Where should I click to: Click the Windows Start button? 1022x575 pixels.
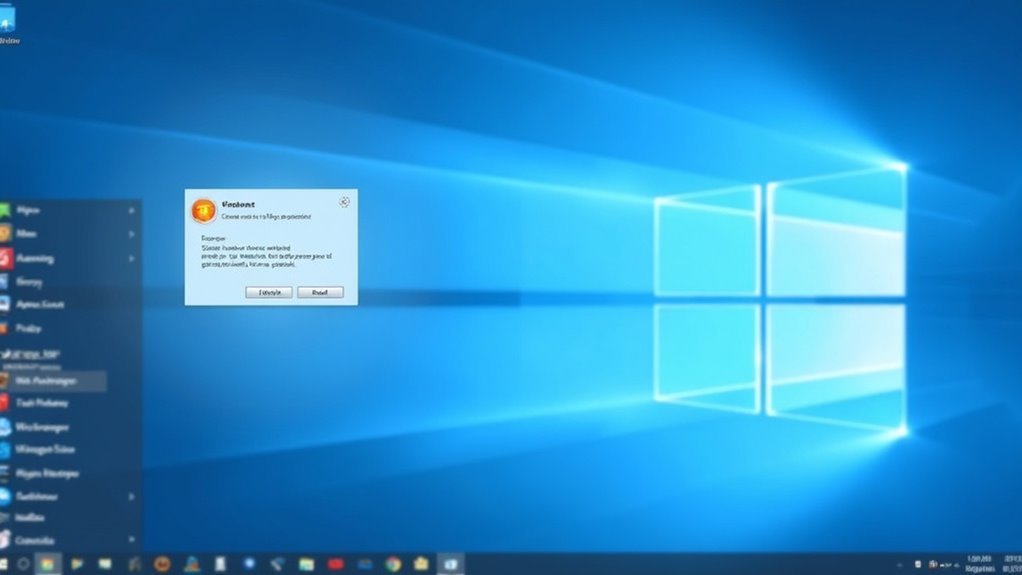tap(3, 564)
